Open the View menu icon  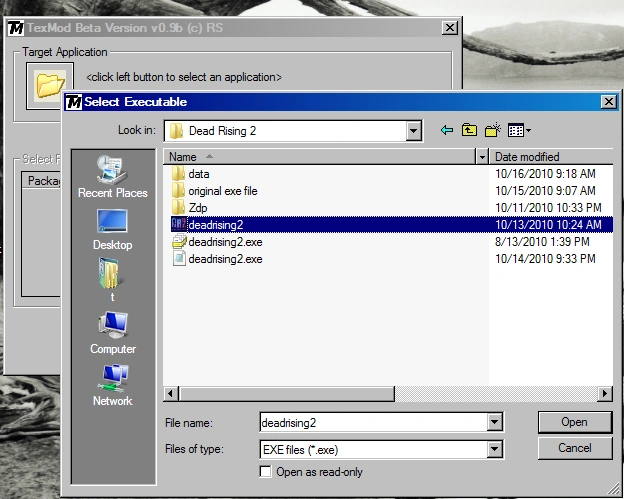pos(519,131)
